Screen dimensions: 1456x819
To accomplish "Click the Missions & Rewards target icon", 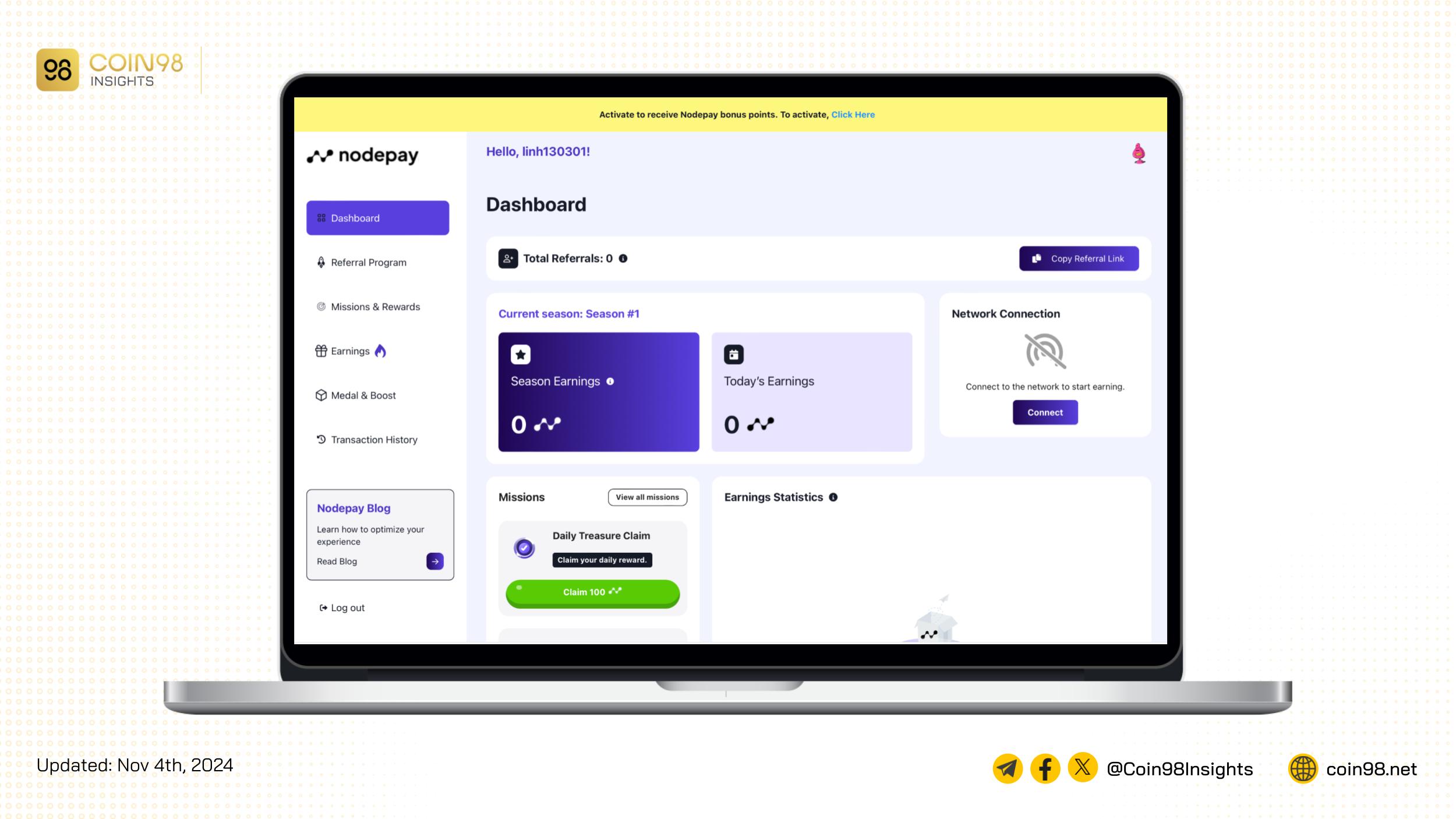I will pos(321,306).
